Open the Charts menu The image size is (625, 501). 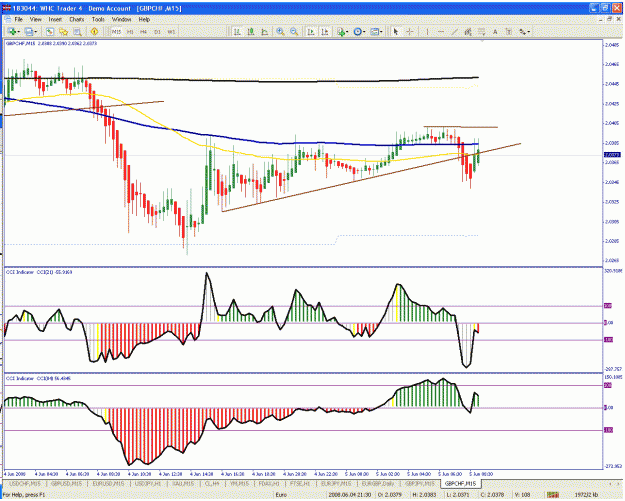tap(77, 19)
